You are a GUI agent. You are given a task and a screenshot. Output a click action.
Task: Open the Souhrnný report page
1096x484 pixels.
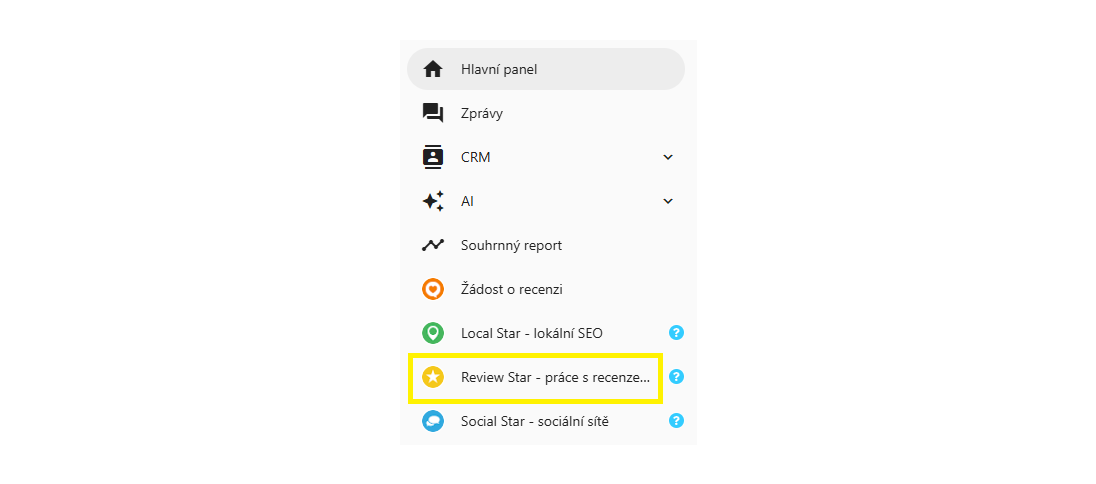[x=511, y=245]
